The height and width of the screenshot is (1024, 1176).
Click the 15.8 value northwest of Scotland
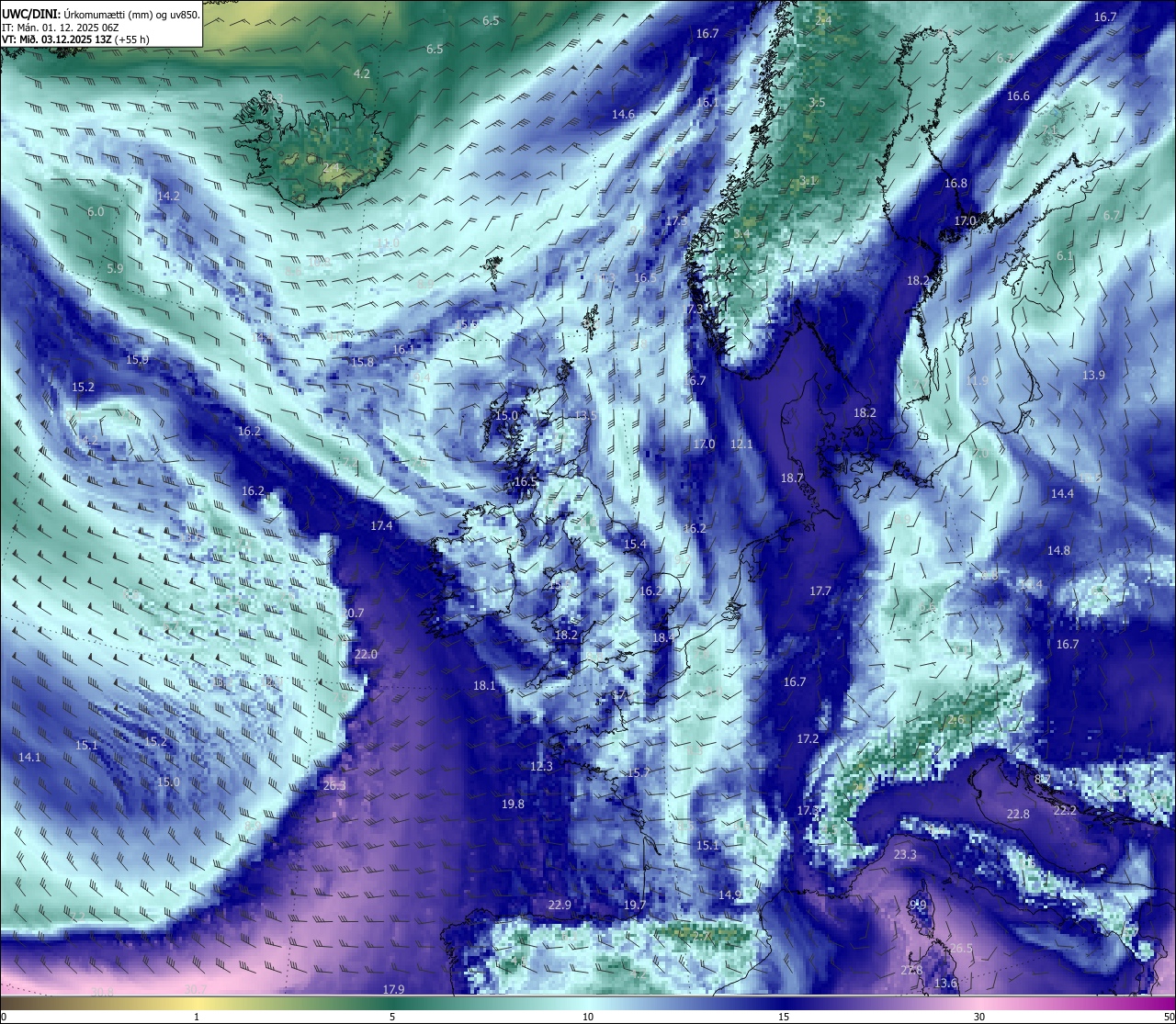coord(363,362)
